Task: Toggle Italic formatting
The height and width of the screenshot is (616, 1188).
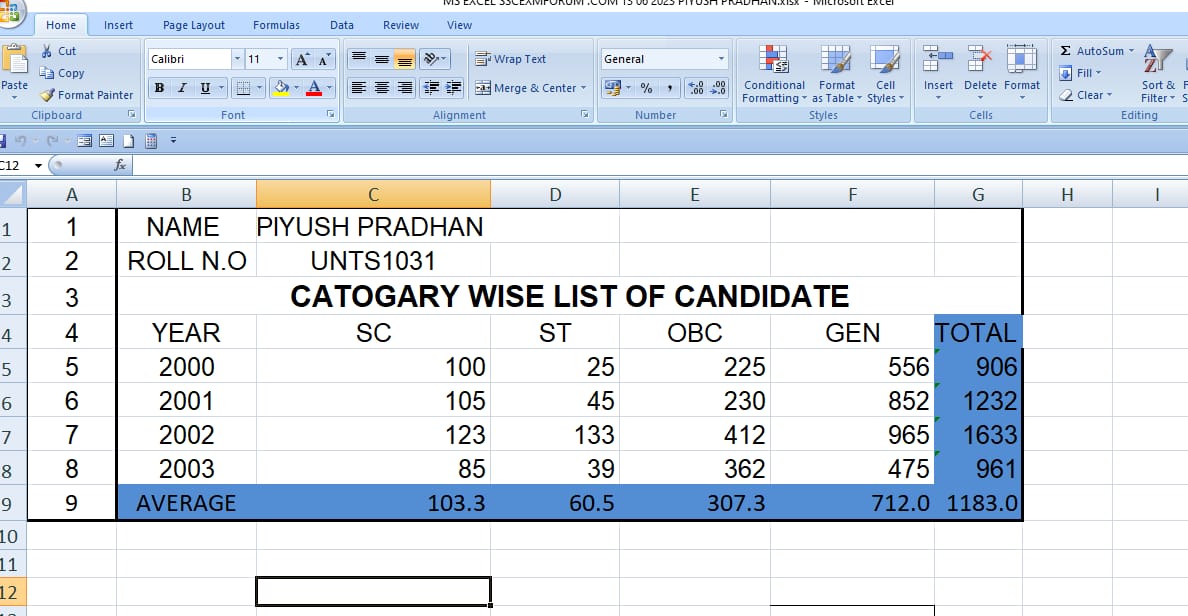Action: coord(182,88)
